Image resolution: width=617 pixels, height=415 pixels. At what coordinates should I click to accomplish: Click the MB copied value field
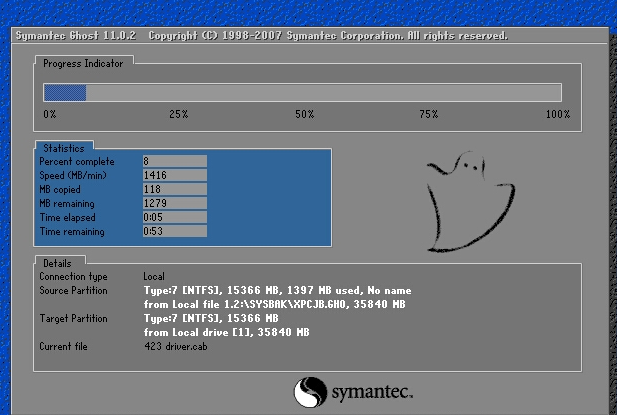click(x=174, y=189)
